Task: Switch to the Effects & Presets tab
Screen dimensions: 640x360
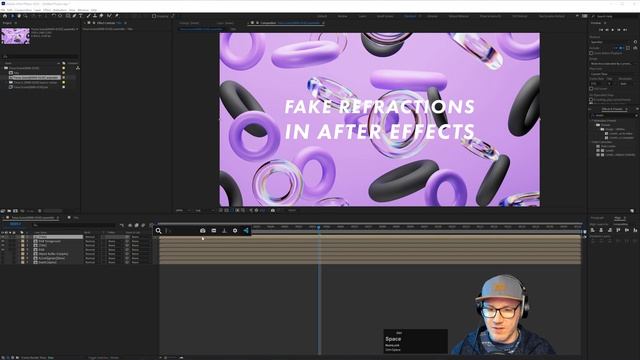Action: tap(612, 109)
